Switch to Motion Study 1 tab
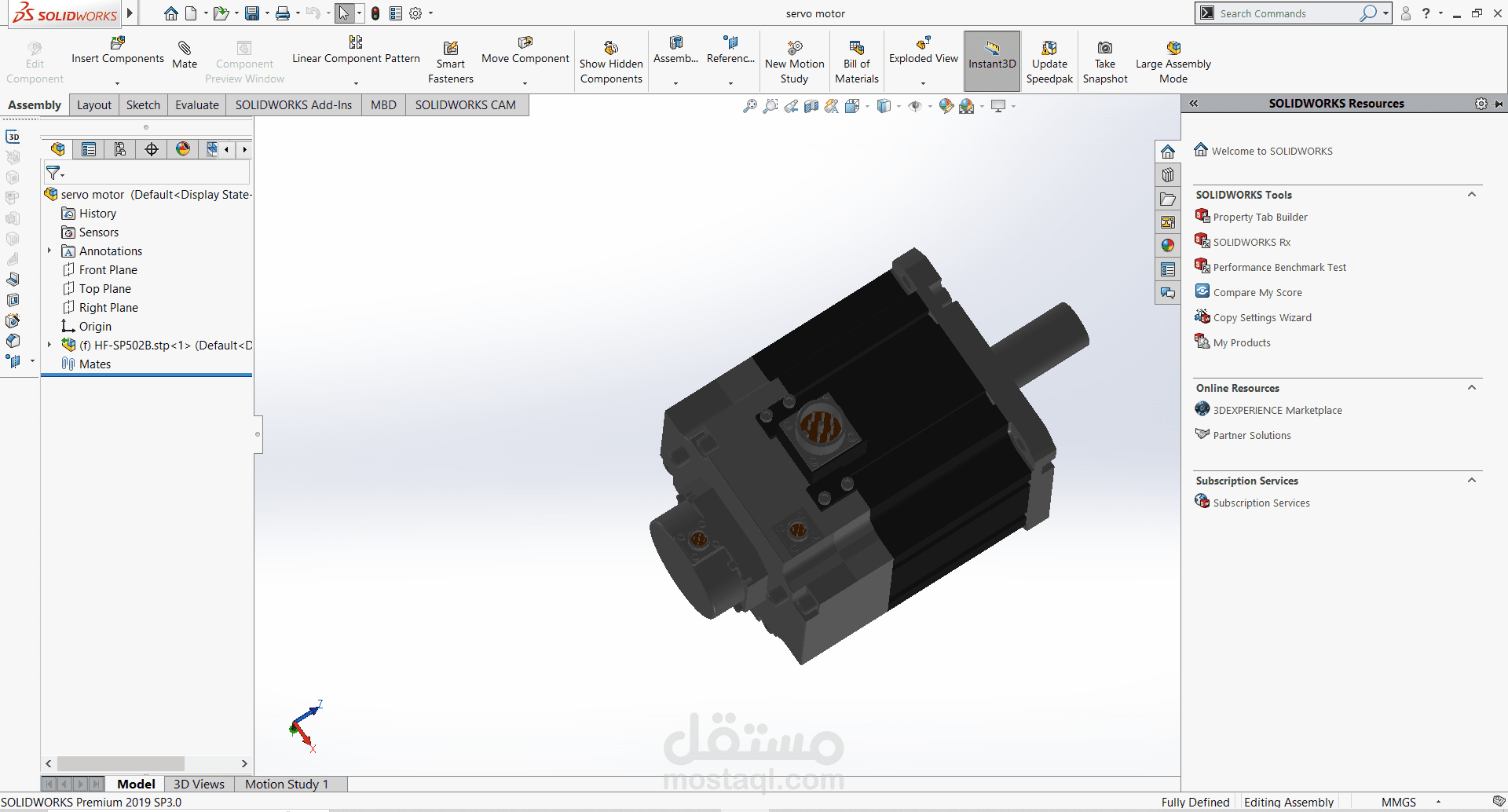Image resolution: width=1508 pixels, height=812 pixels. pos(287,784)
